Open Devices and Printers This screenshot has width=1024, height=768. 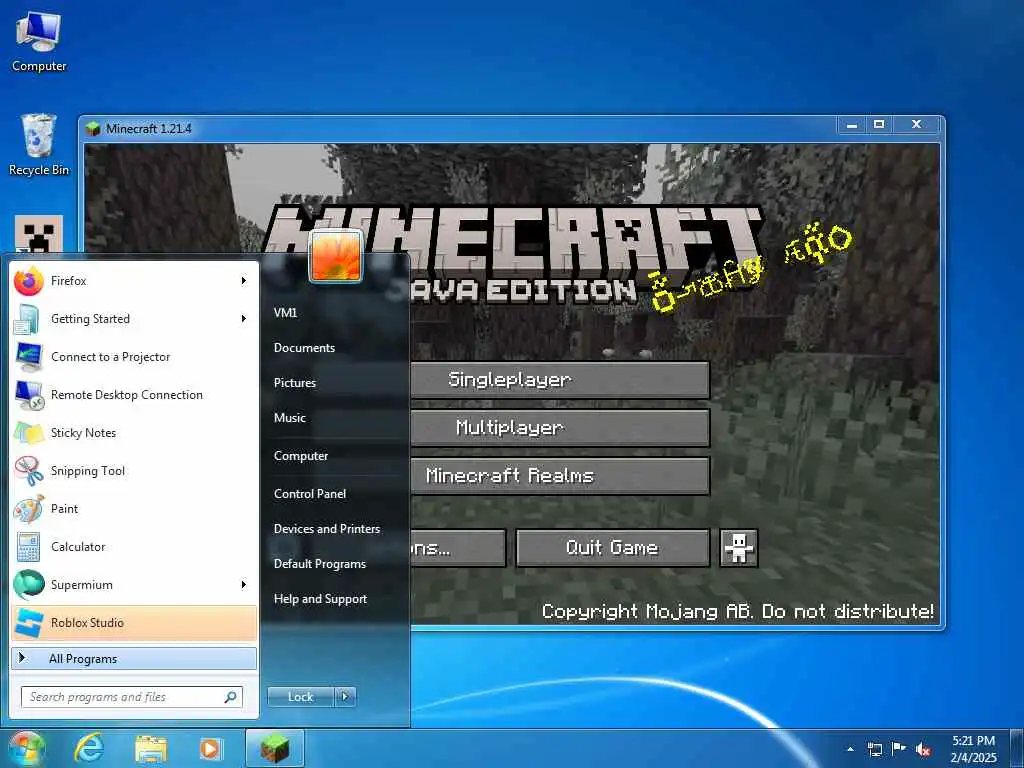(327, 529)
